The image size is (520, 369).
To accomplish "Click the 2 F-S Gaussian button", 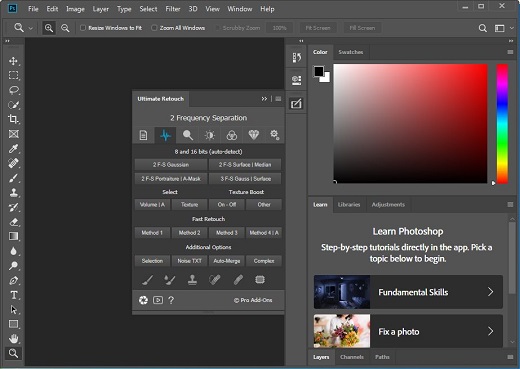I will coord(171,164).
